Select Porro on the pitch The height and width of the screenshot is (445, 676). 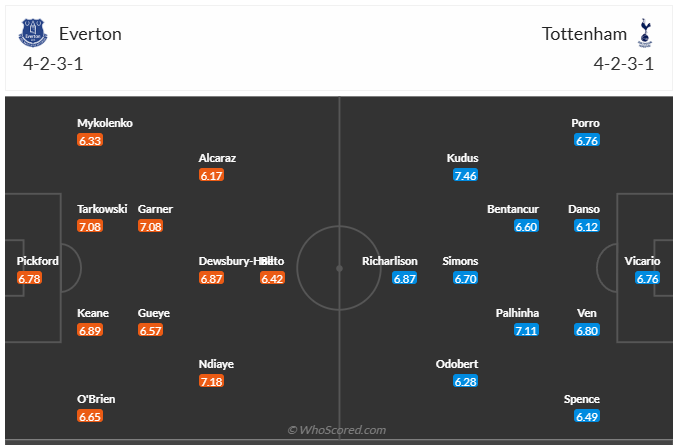[x=586, y=123]
